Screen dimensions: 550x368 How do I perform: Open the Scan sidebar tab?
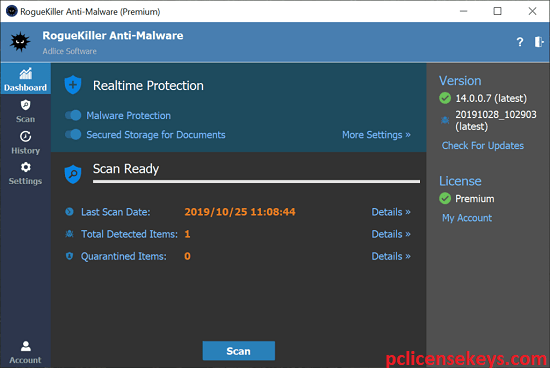coord(25,111)
